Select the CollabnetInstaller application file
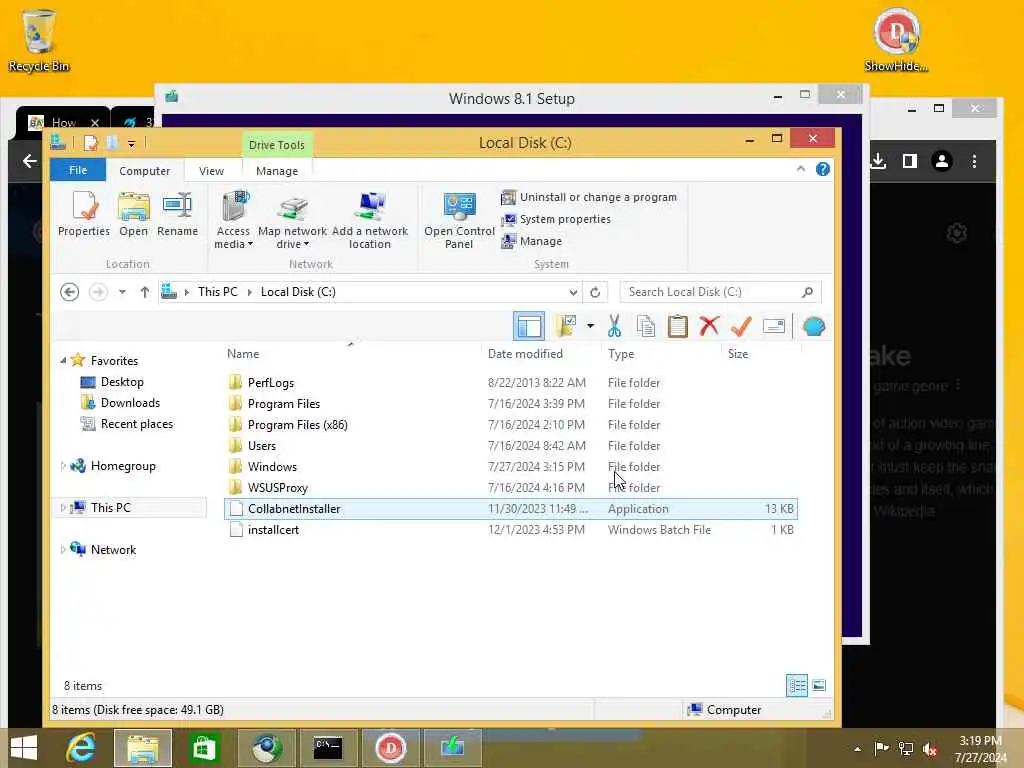Viewport: 1024px width, 768px height. (x=511, y=509)
